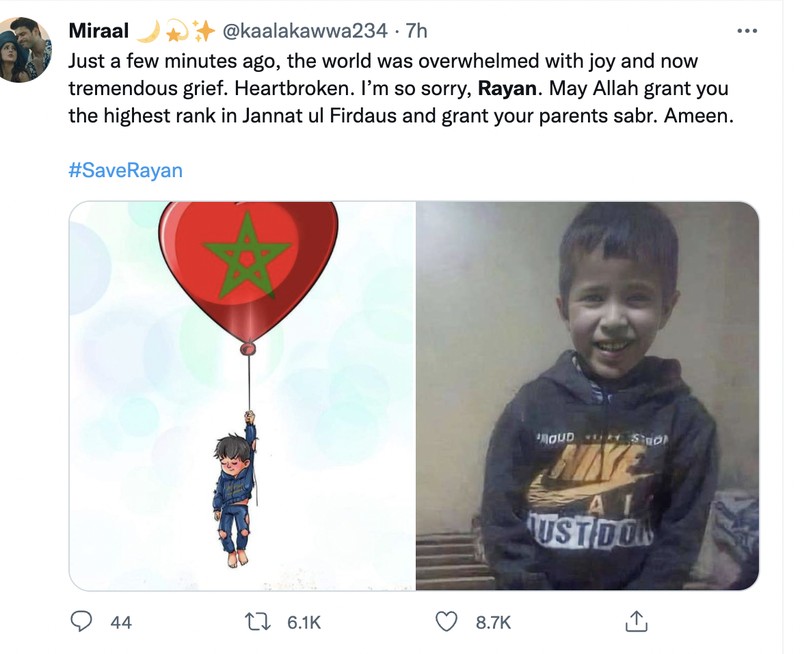Click the reply speech bubble icon
The width and height of the screenshot is (800, 654).
[x=82, y=621]
